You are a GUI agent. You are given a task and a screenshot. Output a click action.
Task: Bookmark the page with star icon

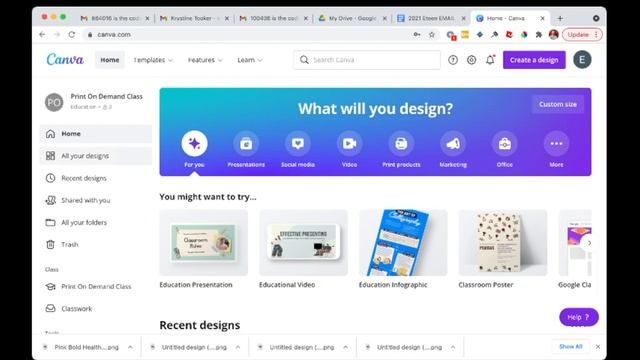[x=431, y=35]
